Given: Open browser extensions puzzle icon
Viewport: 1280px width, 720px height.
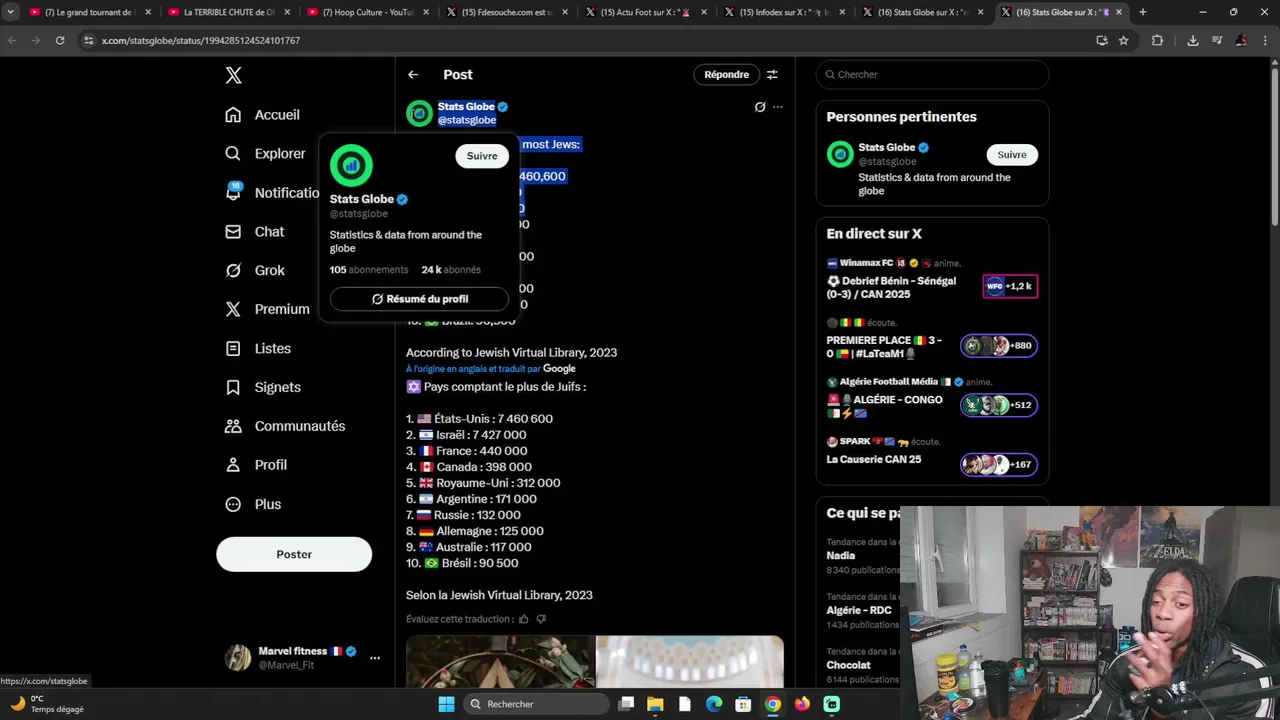Looking at the screenshot, I should (x=1157, y=41).
